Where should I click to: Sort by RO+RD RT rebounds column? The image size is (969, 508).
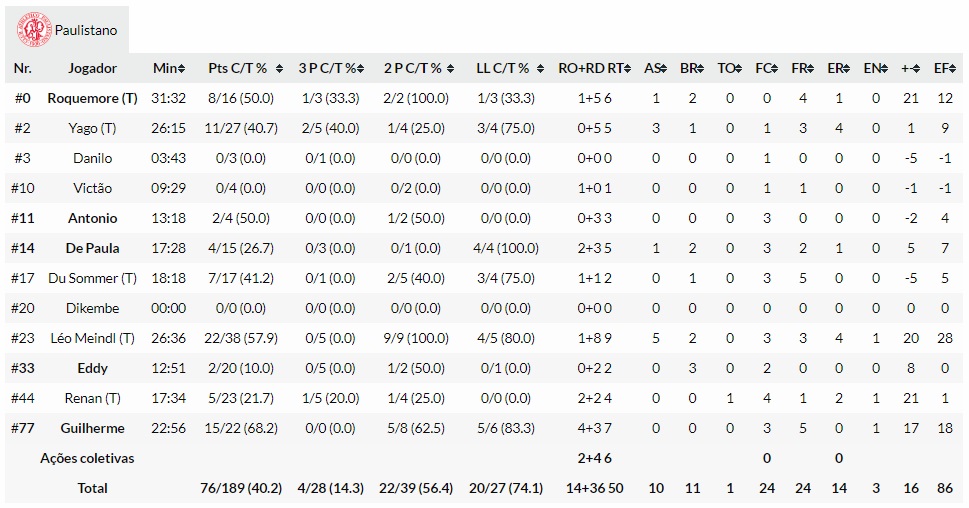(x=595, y=68)
